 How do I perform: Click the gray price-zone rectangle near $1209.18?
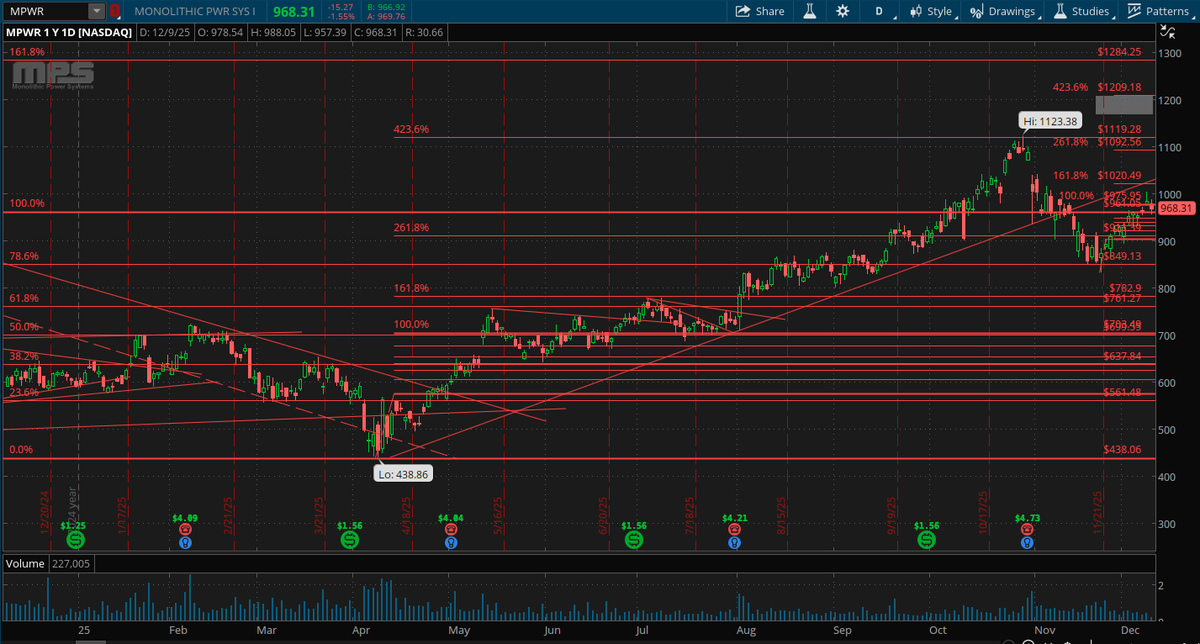click(1125, 105)
